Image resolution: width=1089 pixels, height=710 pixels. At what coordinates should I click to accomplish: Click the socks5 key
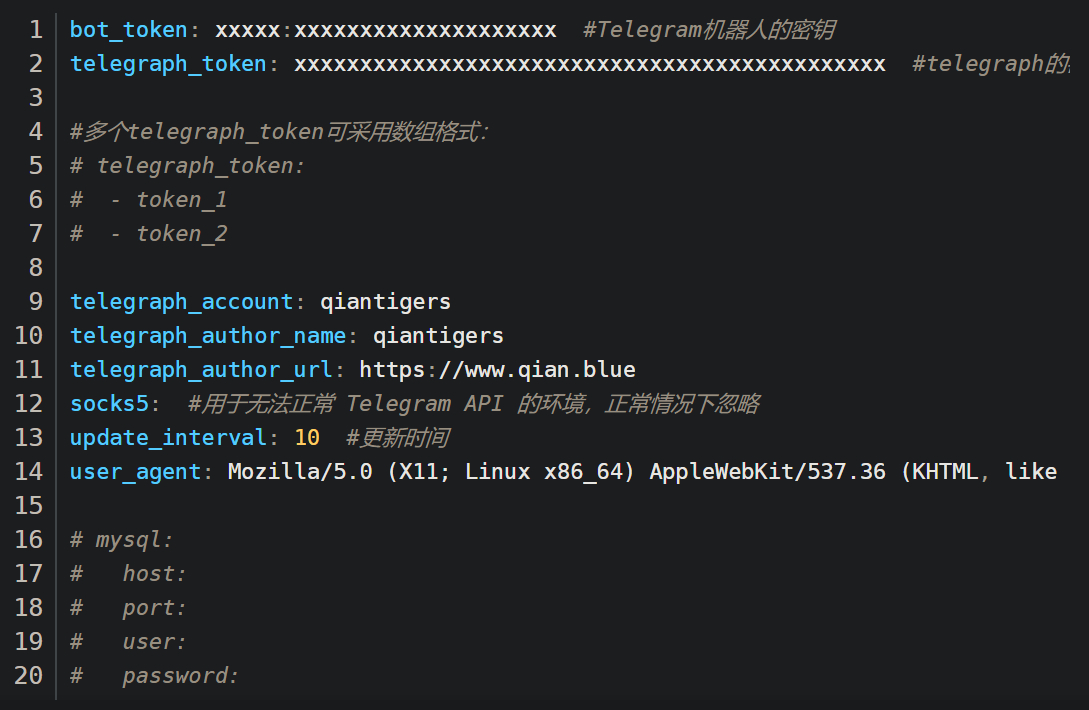pos(109,404)
